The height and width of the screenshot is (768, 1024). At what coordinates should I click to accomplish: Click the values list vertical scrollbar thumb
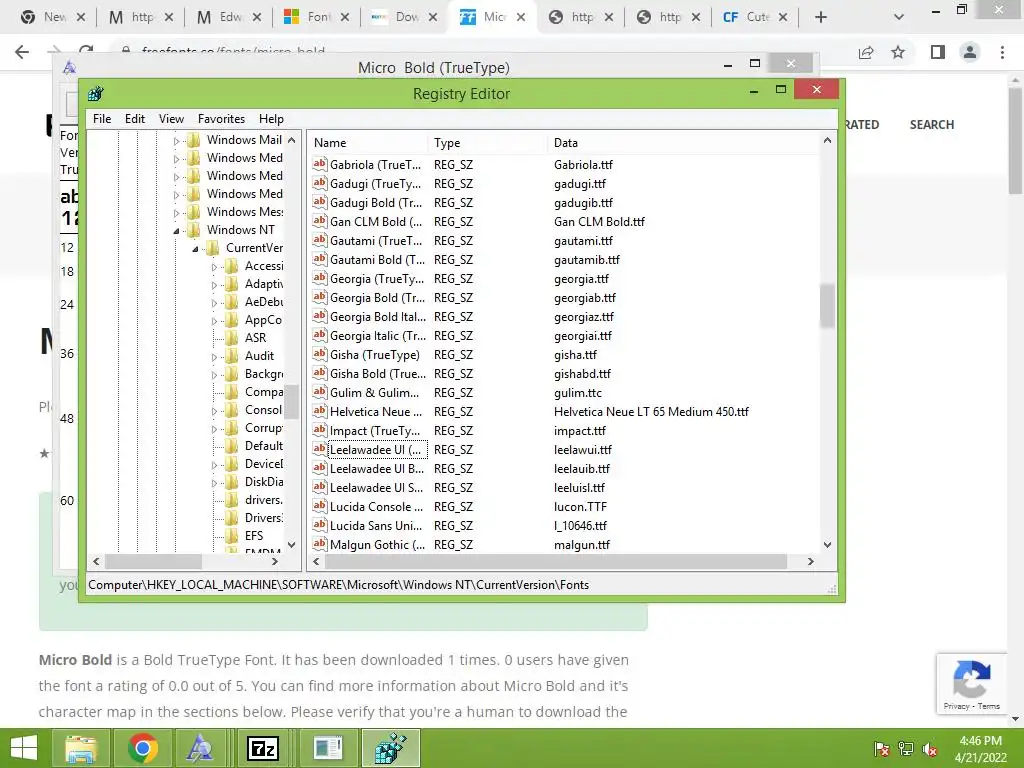click(827, 306)
